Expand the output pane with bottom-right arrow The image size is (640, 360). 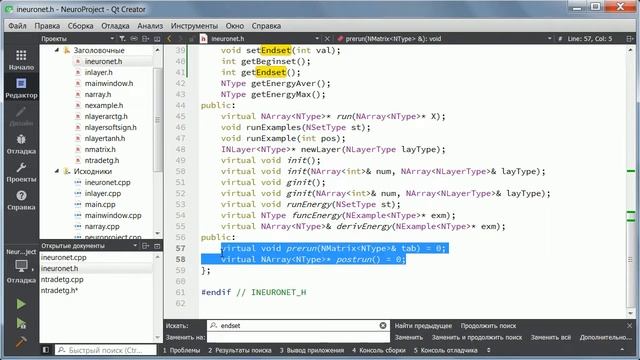tap(622, 350)
